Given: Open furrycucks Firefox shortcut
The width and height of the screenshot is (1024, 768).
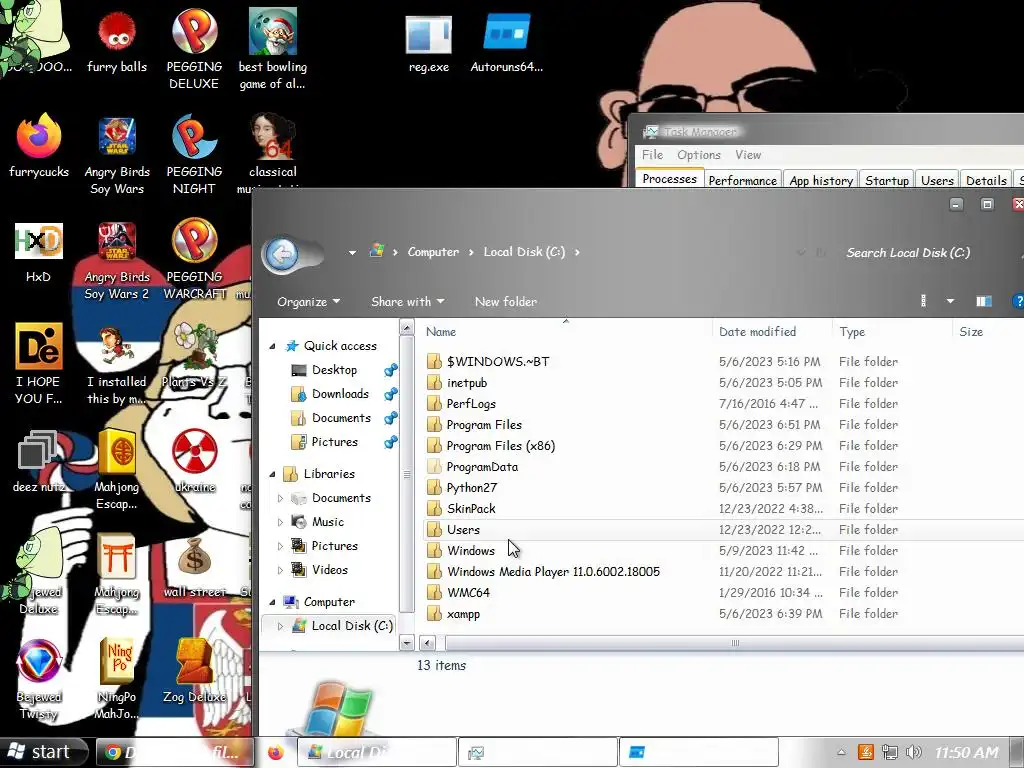Looking at the screenshot, I should coord(39,146).
